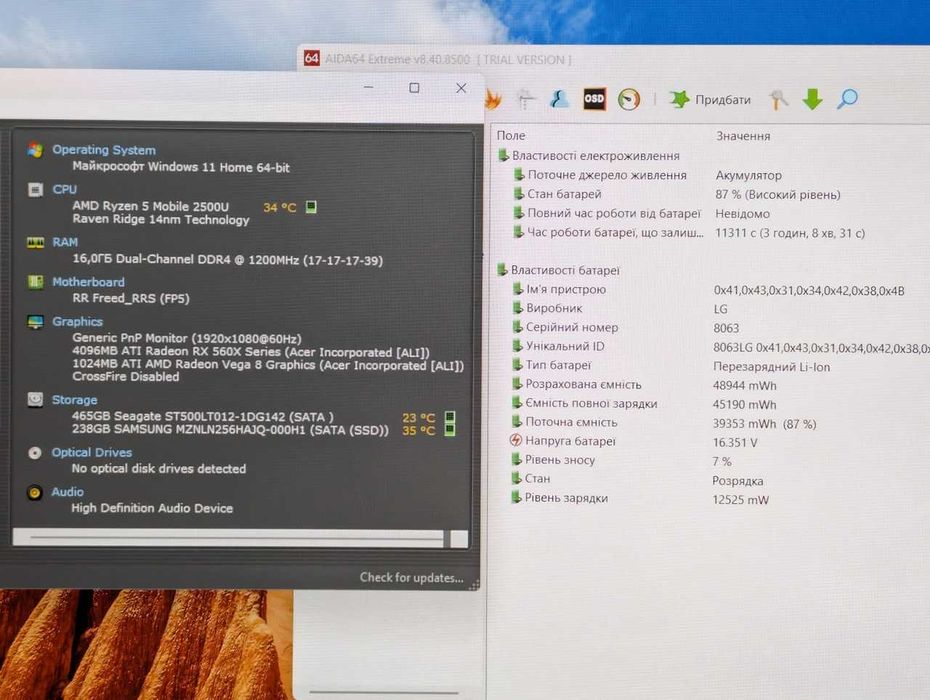930x700 pixels.
Task: Open the Storage section link
Action: pos(74,400)
